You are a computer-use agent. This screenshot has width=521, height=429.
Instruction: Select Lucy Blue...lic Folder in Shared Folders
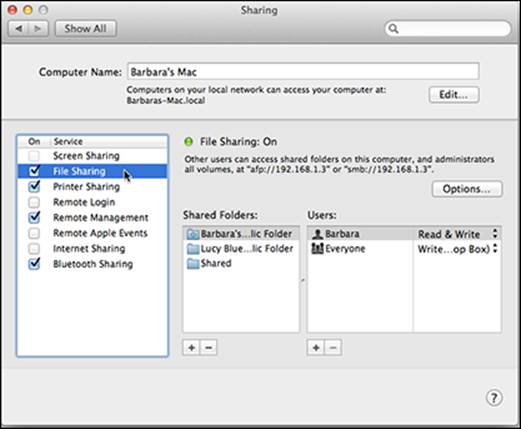tap(241, 249)
